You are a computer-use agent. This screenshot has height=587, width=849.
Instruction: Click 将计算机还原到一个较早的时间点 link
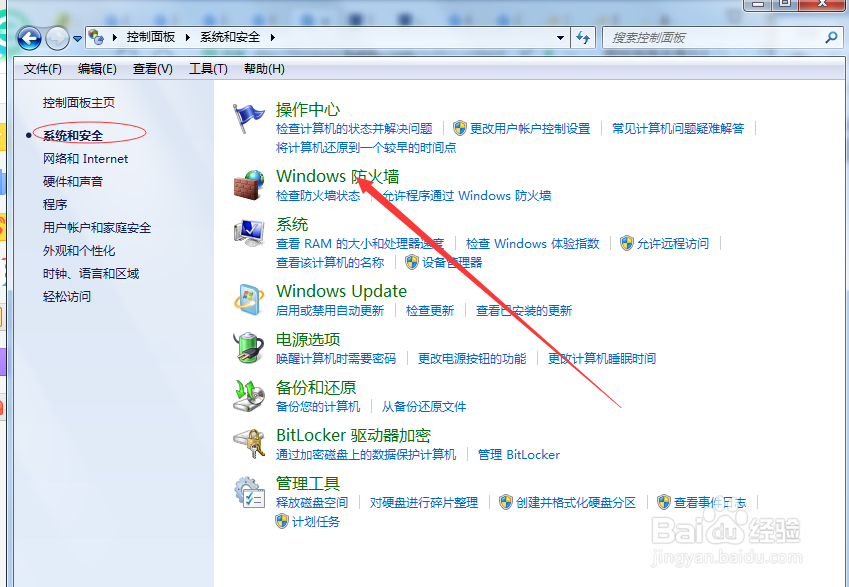click(x=366, y=147)
